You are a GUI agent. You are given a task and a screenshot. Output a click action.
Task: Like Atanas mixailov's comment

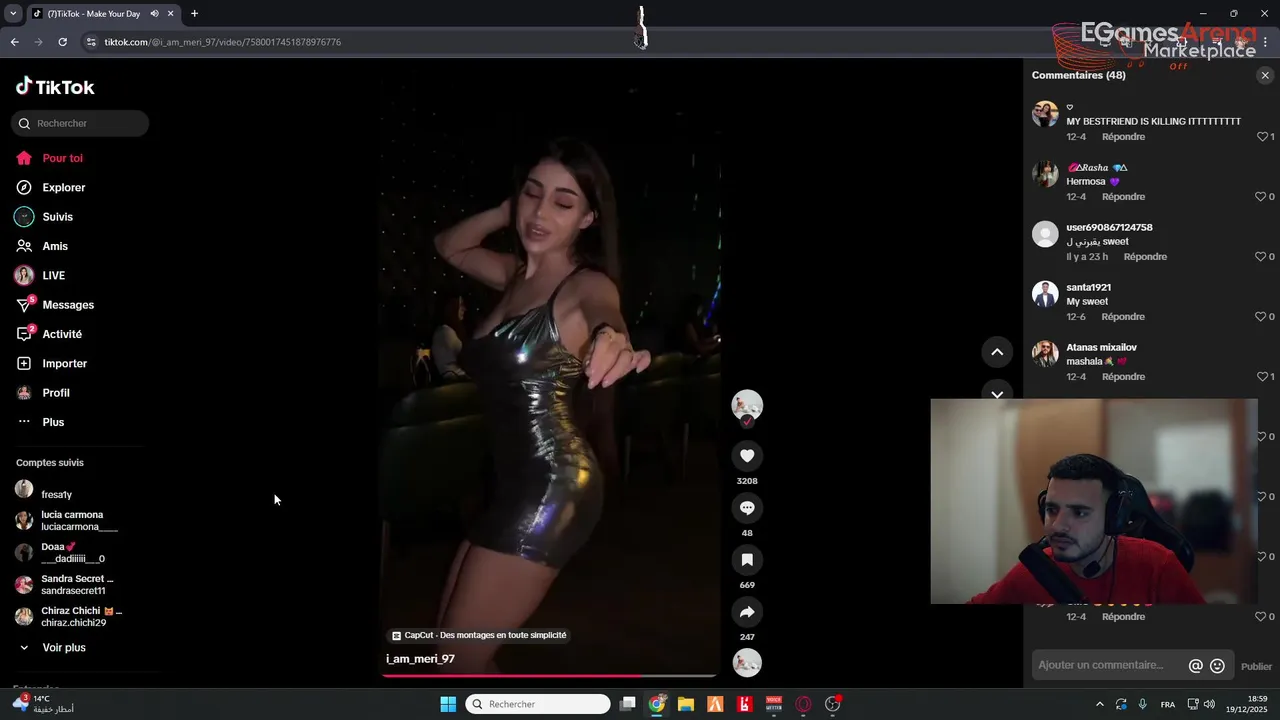1262,377
